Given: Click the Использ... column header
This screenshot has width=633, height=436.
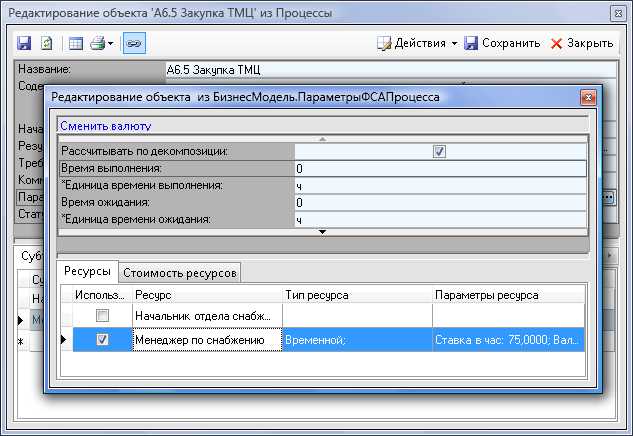Looking at the screenshot, I should 103,295.
